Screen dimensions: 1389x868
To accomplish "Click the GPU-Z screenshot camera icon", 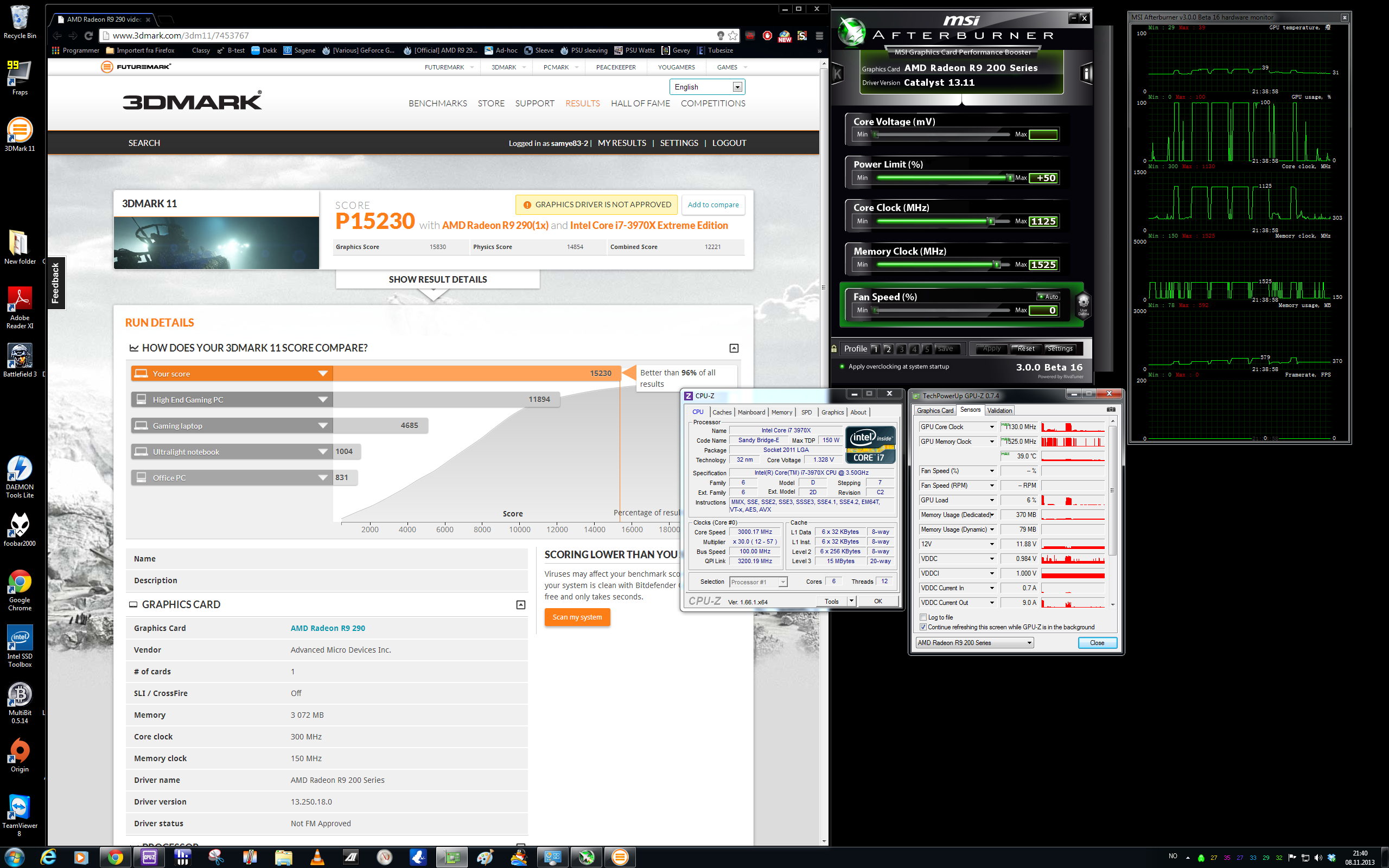I will [x=1111, y=409].
